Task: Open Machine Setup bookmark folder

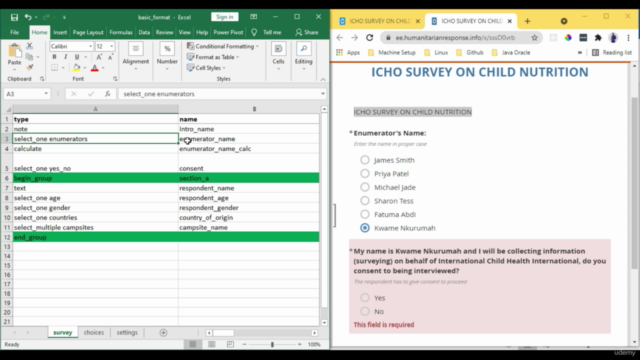Action: point(392,53)
